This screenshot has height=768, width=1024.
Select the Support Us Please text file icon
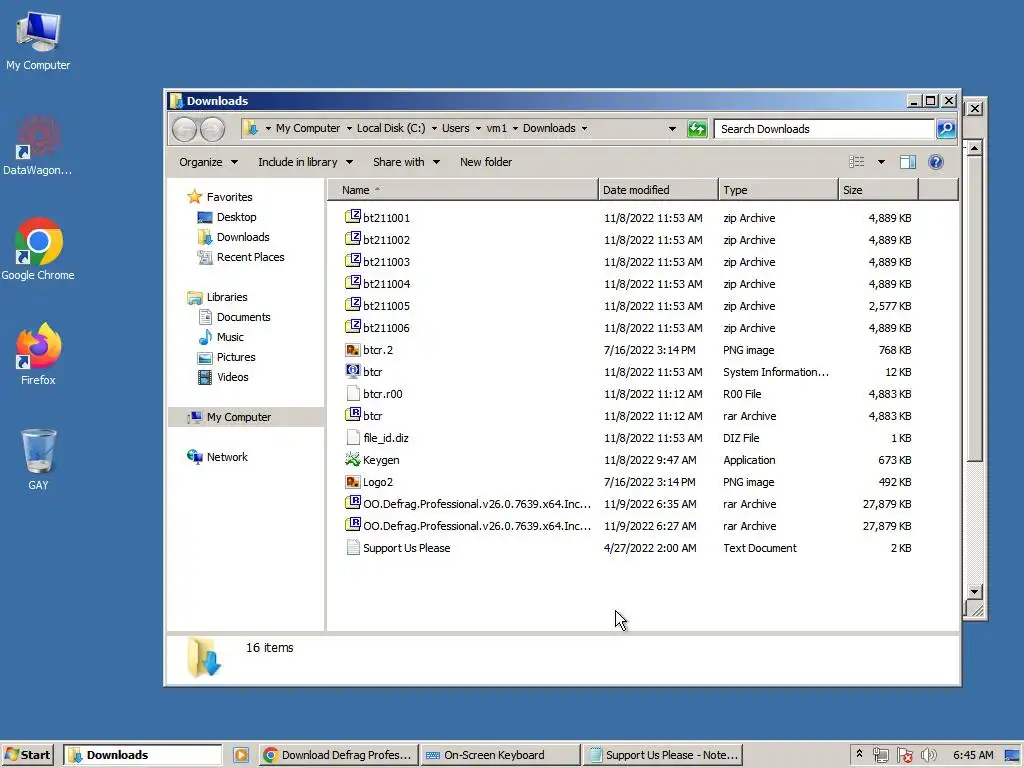click(353, 547)
